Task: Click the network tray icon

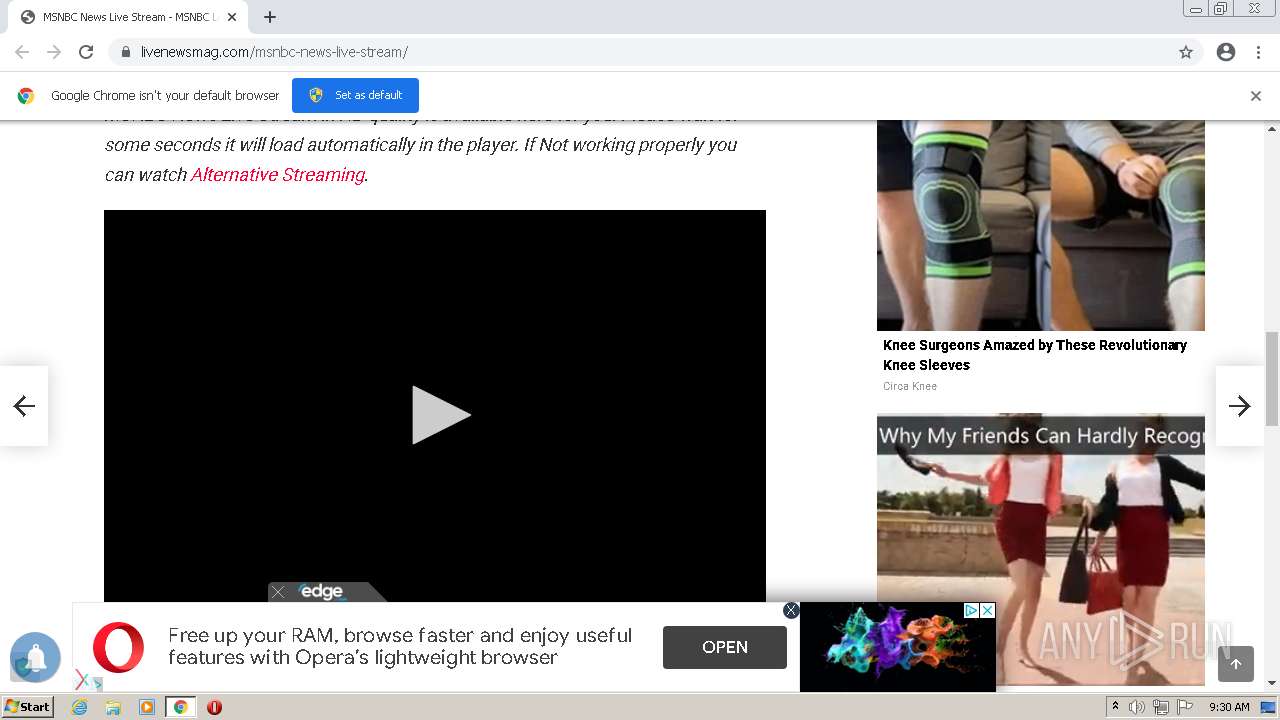Action: tap(1161, 707)
